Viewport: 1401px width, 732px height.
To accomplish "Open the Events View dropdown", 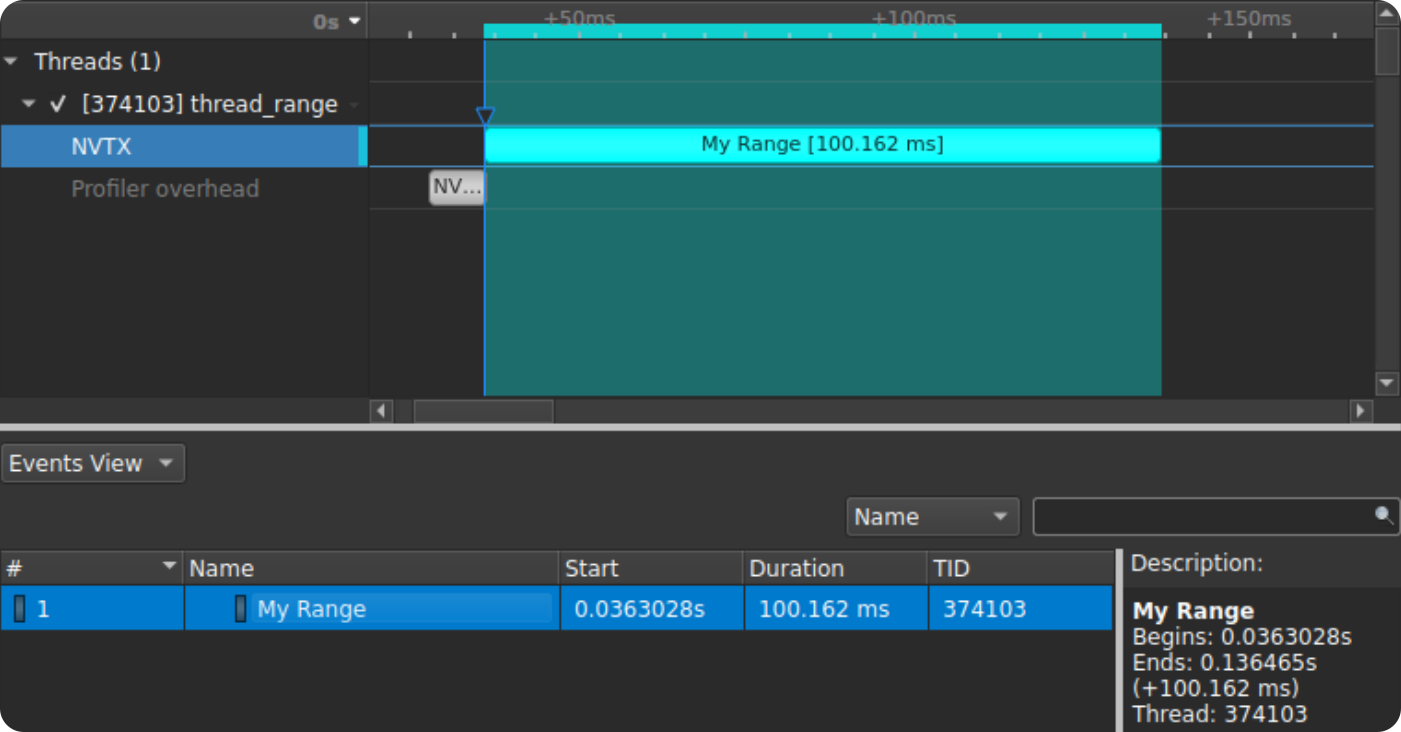I will (x=92, y=464).
